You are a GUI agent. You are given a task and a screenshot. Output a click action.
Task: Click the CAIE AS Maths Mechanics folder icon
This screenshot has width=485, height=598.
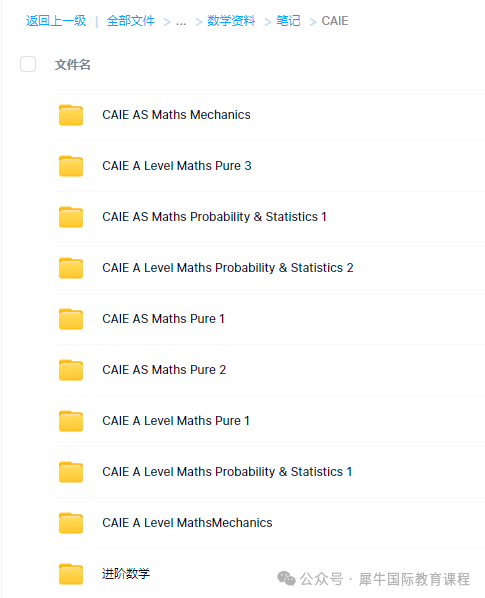[x=71, y=115]
